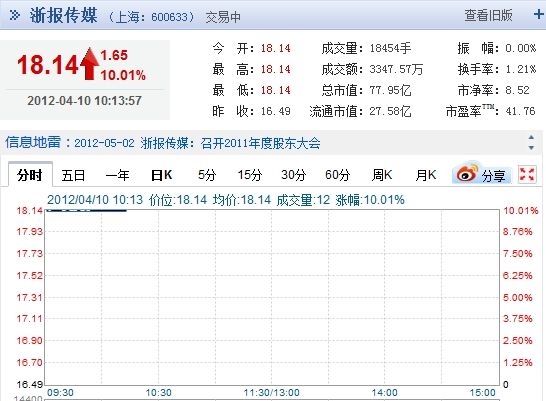Click the 振幅 value 0.00%
This screenshot has width=546, height=401.
521,48
